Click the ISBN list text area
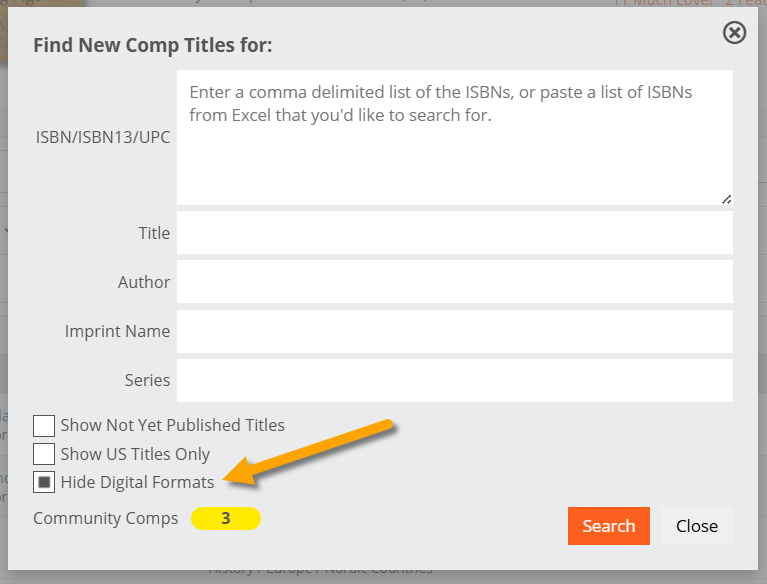767x584 pixels. coord(454,137)
